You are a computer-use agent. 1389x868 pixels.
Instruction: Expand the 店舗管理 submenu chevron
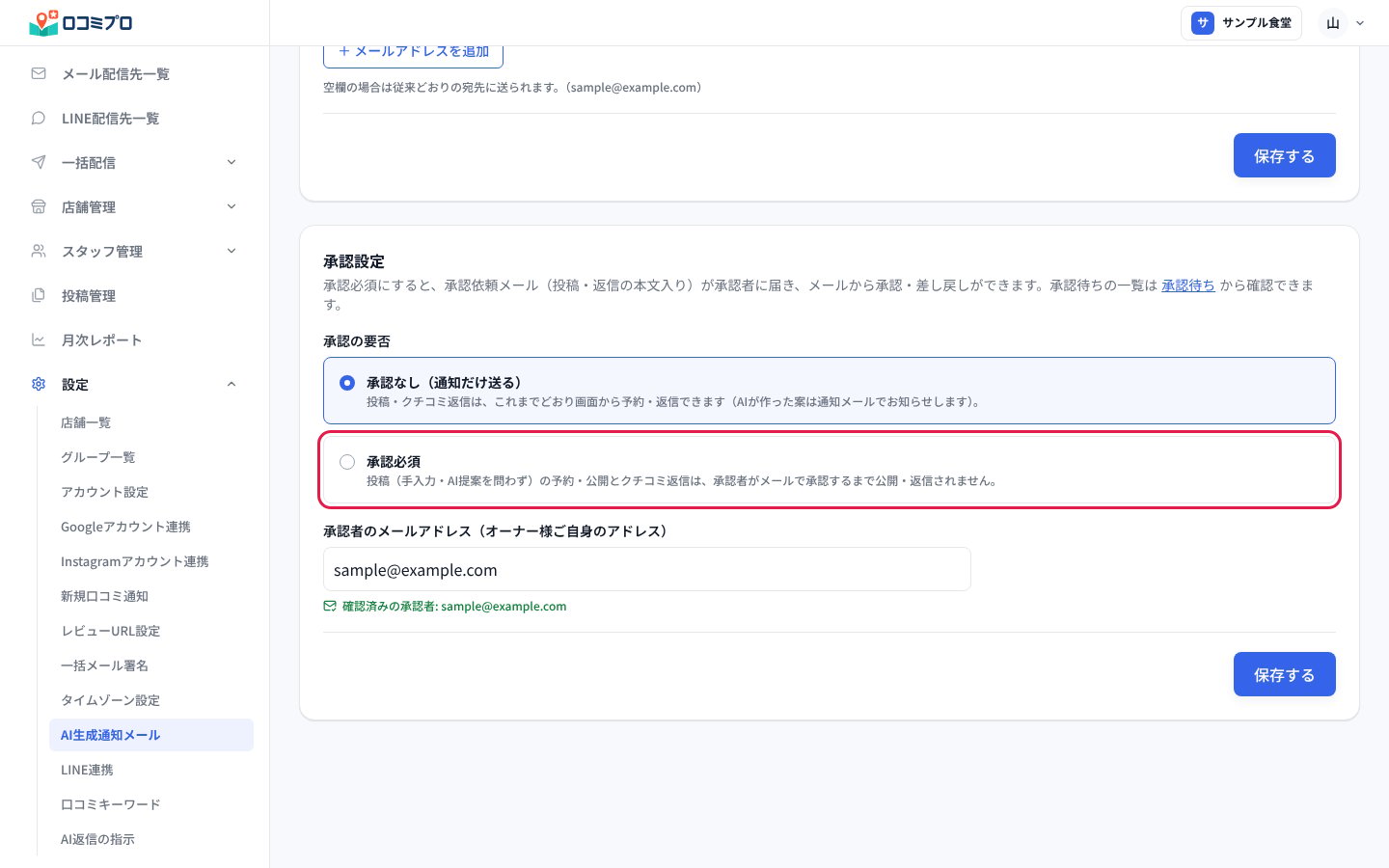[231, 206]
